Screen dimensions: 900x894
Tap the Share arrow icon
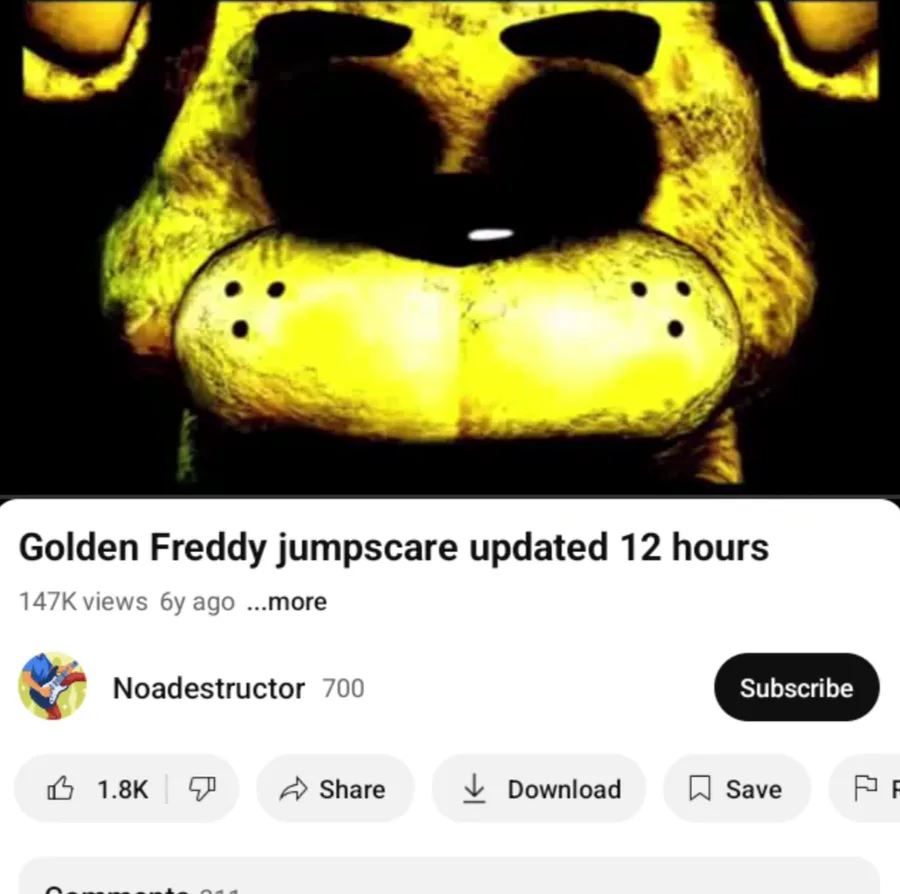coord(293,789)
